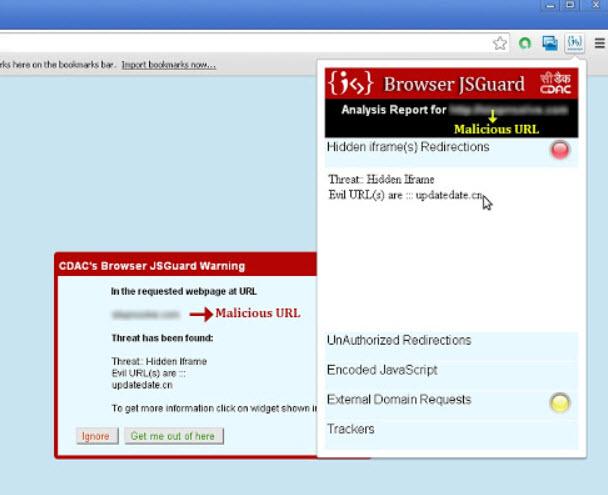The image size is (608, 495).
Task: Bookmark this page with the star icon
Action: click(500, 43)
